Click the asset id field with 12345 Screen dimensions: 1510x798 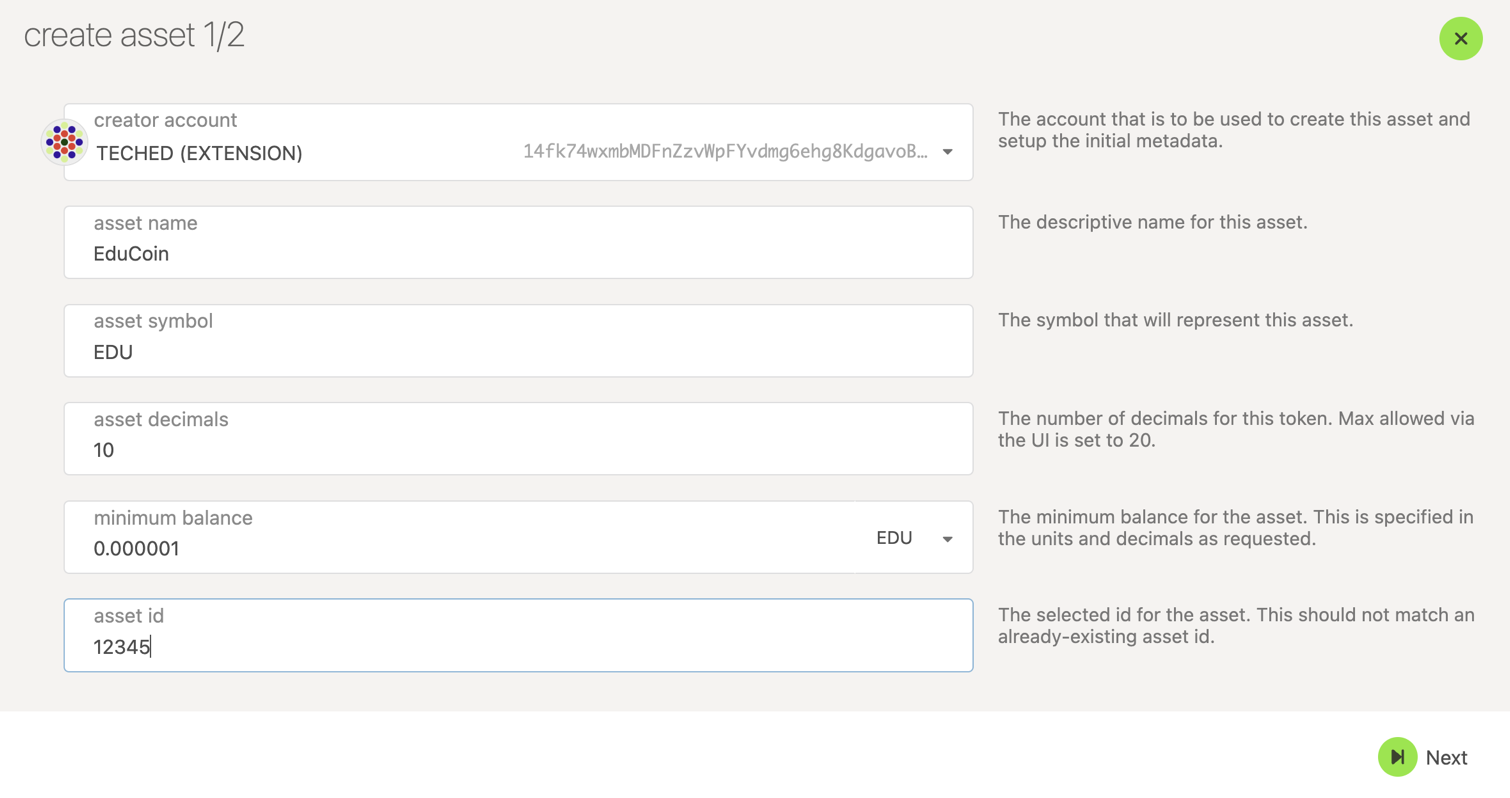[518, 635]
